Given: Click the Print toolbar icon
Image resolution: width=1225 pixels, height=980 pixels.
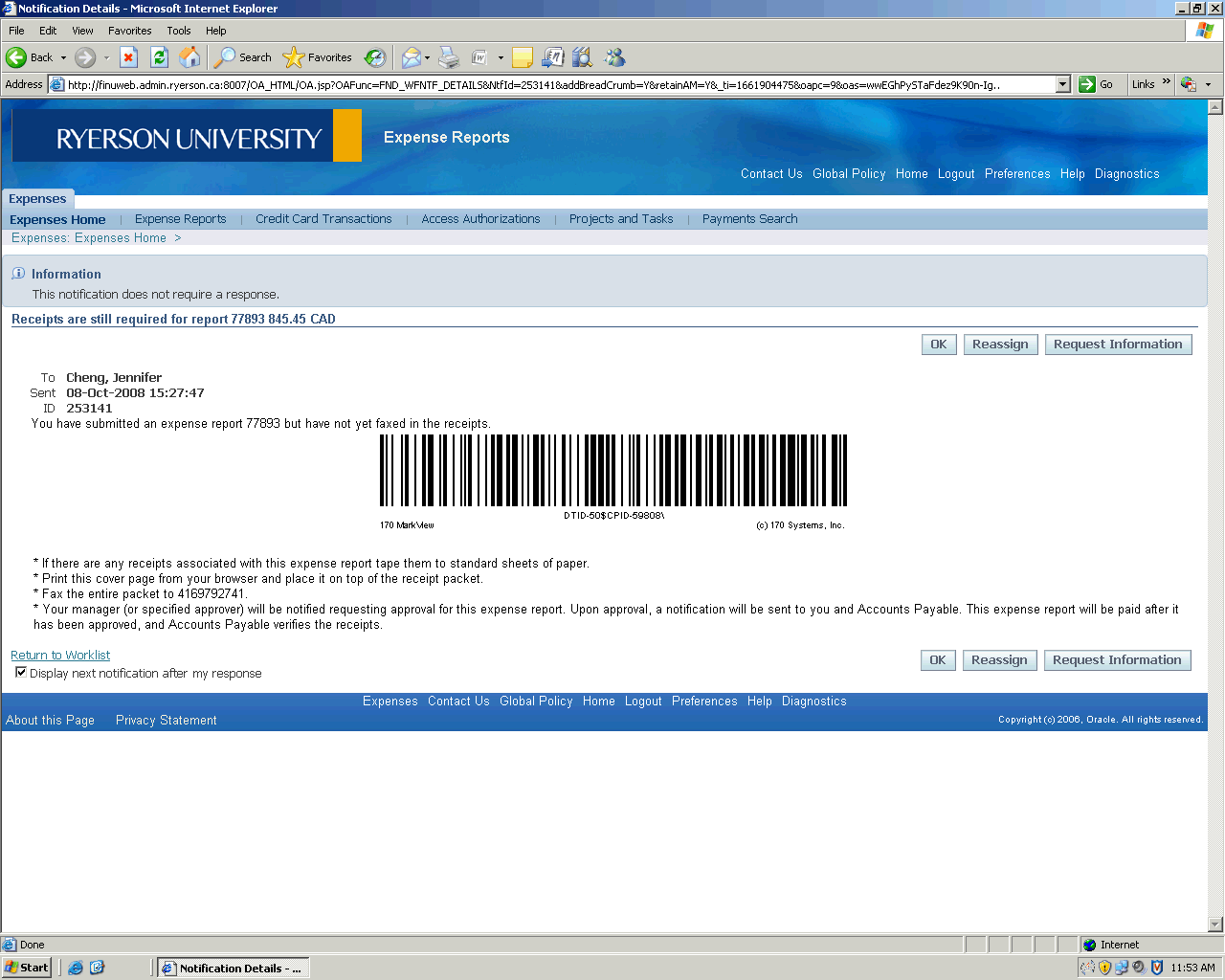Looking at the screenshot, I should pos(449,57).
